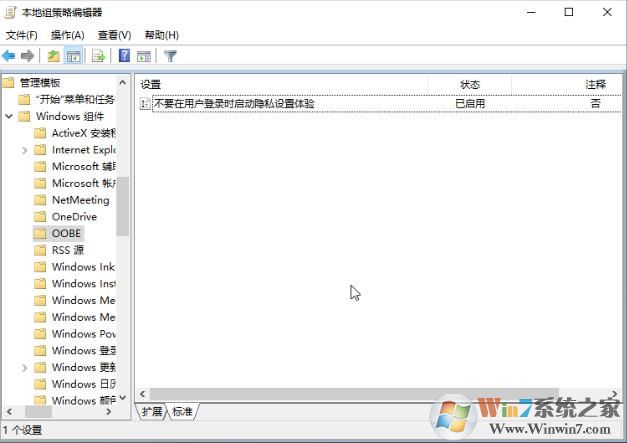Click the OOBE folder icon
627x443 pixels.
(x=40, y=233)
